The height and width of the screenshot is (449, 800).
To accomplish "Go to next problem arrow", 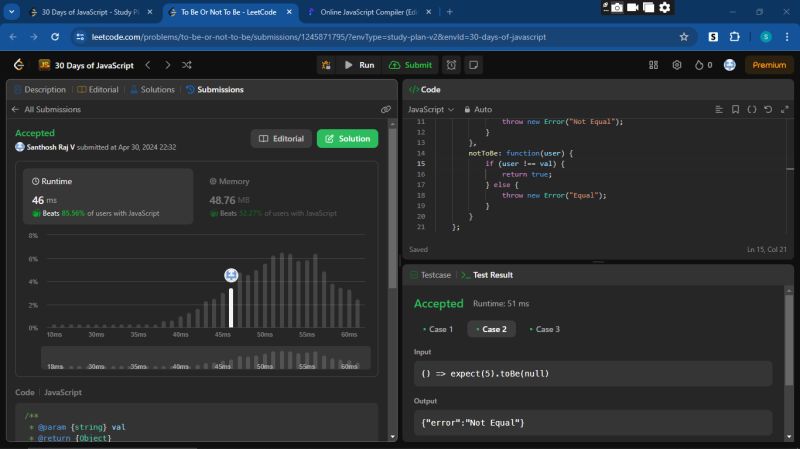I will 167,65.
